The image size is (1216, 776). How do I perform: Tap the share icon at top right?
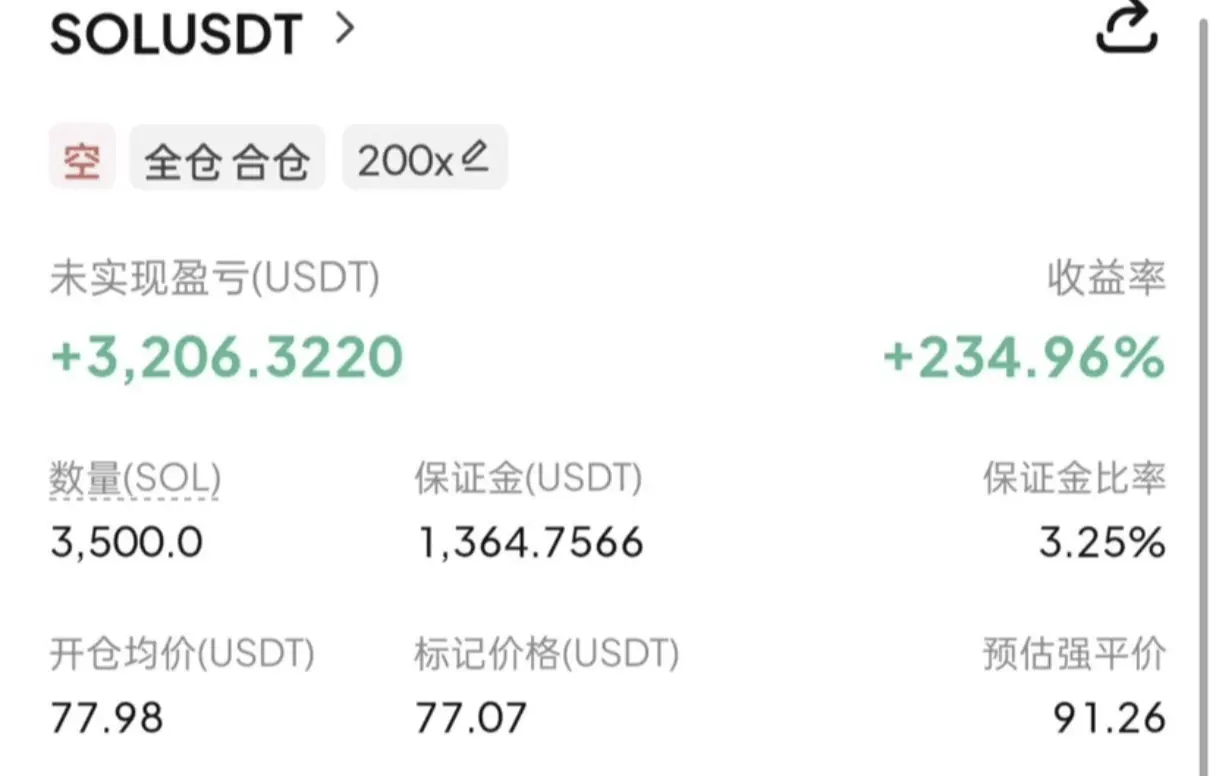click(1127, 28)
